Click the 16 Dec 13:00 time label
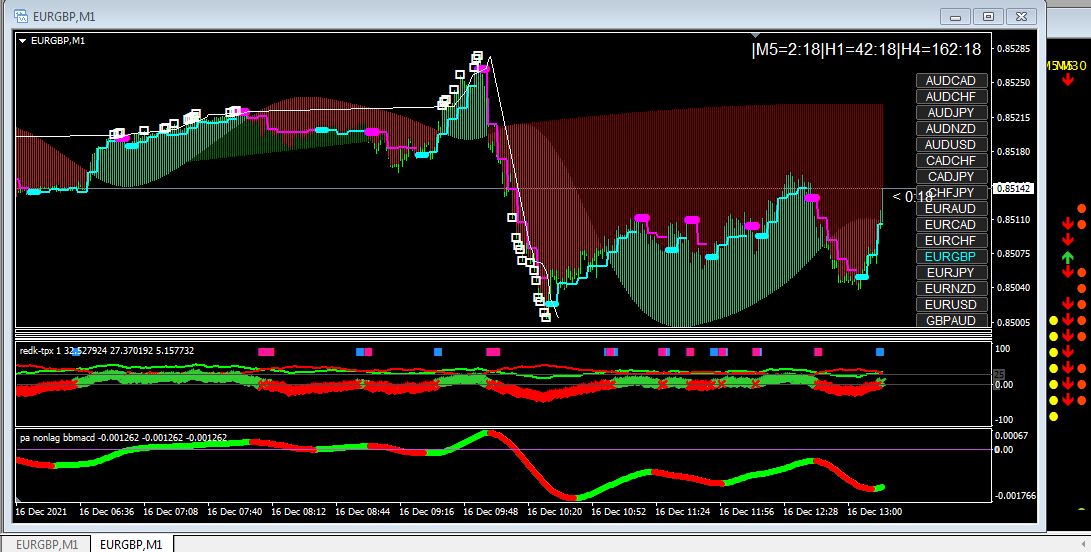The width and height of the screenshot is (1091, 552). [875, 512]
